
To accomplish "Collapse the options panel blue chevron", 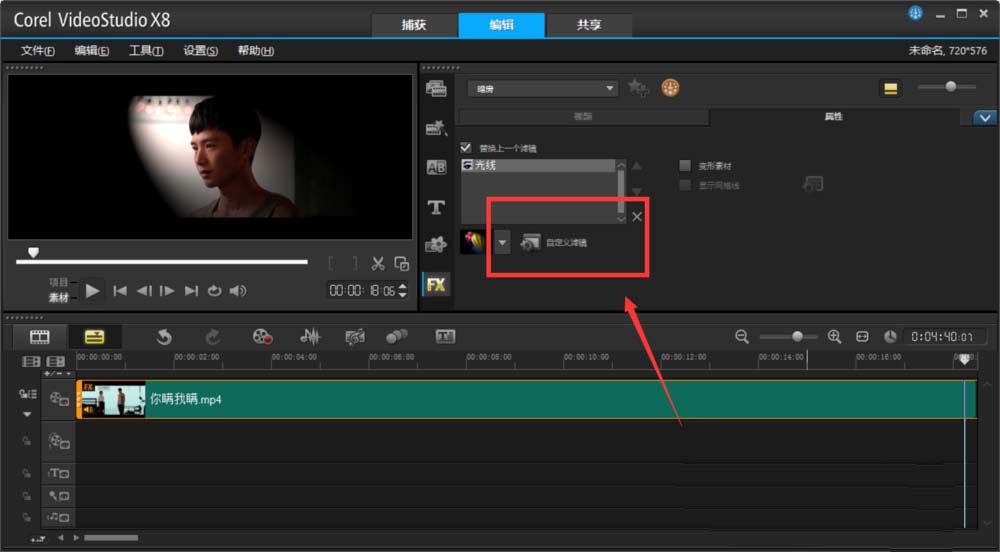I will (985, 118).
